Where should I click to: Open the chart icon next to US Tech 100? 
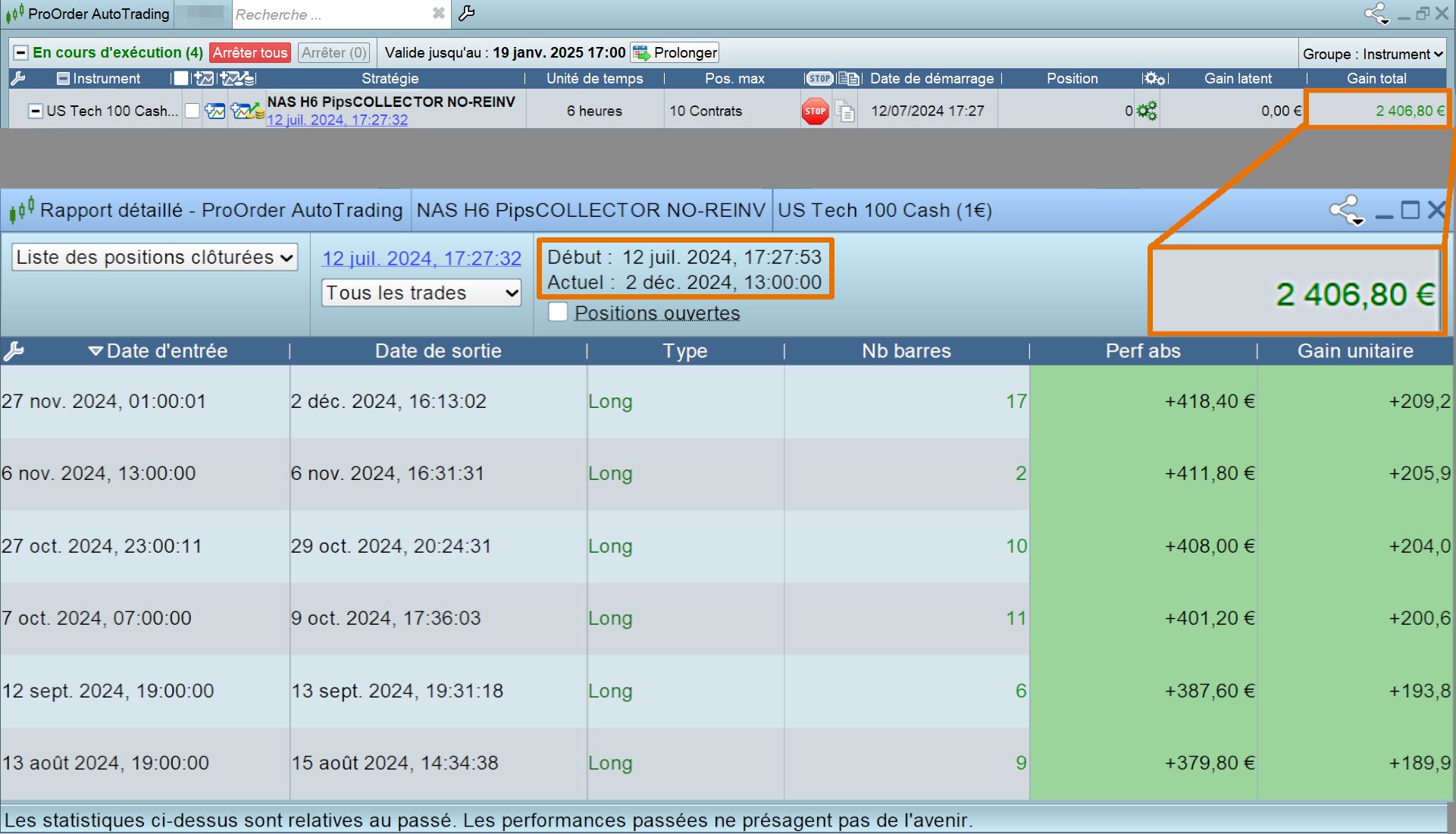click(215, 111)
